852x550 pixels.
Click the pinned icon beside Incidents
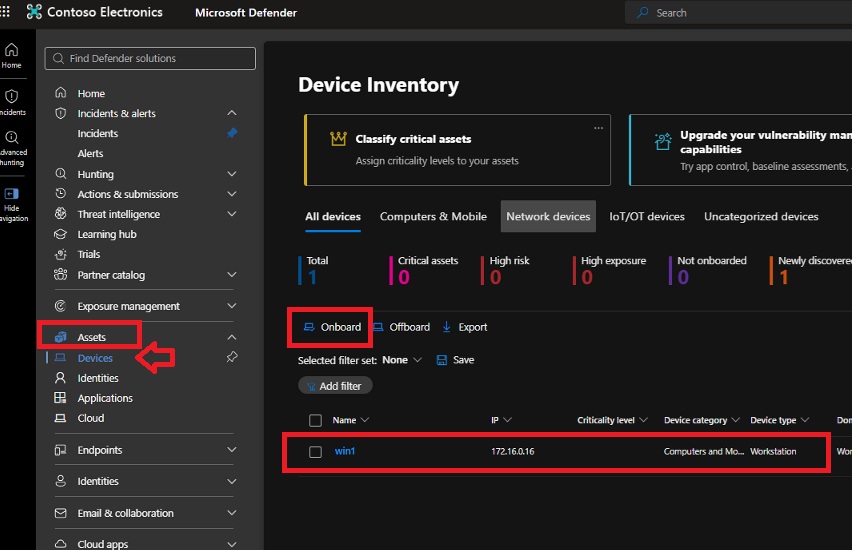point(232,133)
